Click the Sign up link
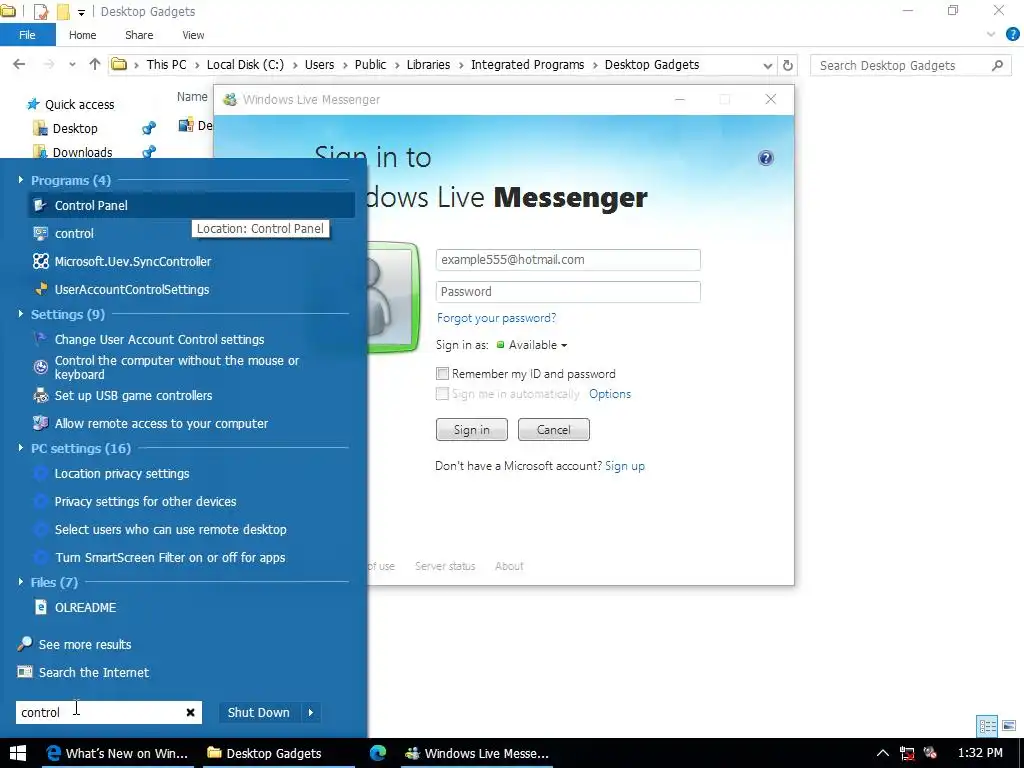Screen dimensions: 1024x768 pyautogui.click(x=625, y=466)
